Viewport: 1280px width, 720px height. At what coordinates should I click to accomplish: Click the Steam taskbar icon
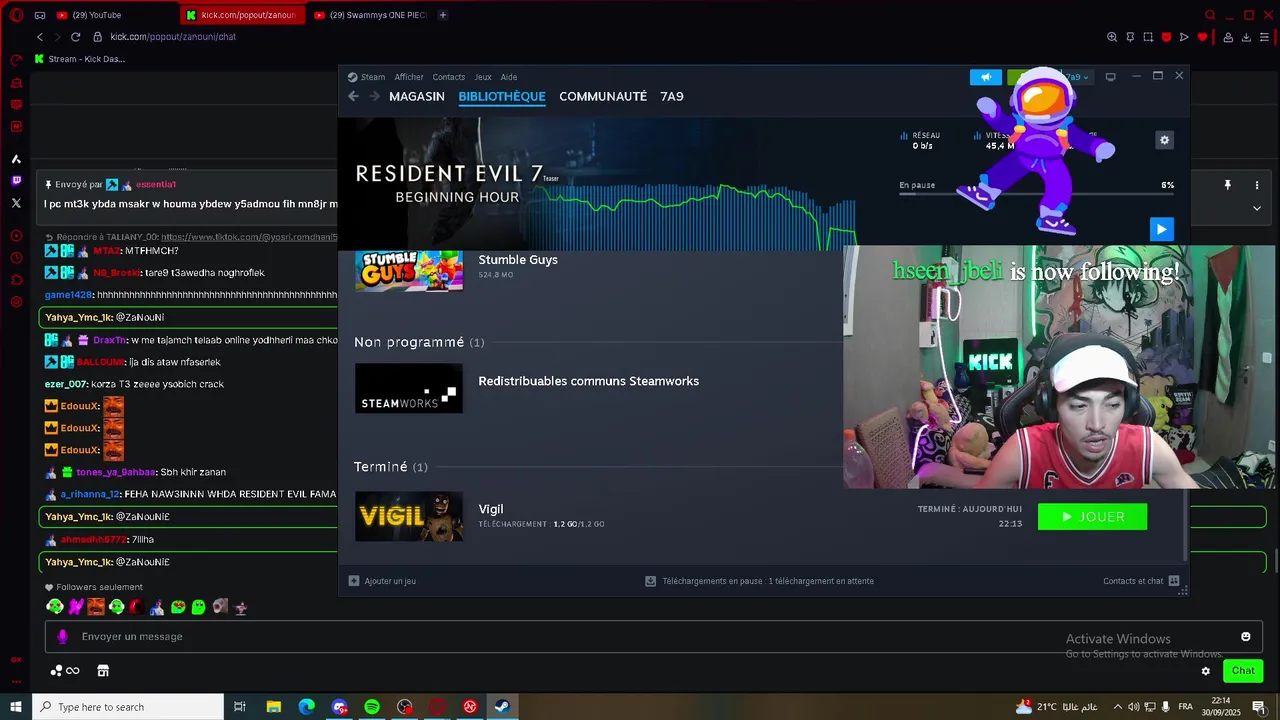502,707
